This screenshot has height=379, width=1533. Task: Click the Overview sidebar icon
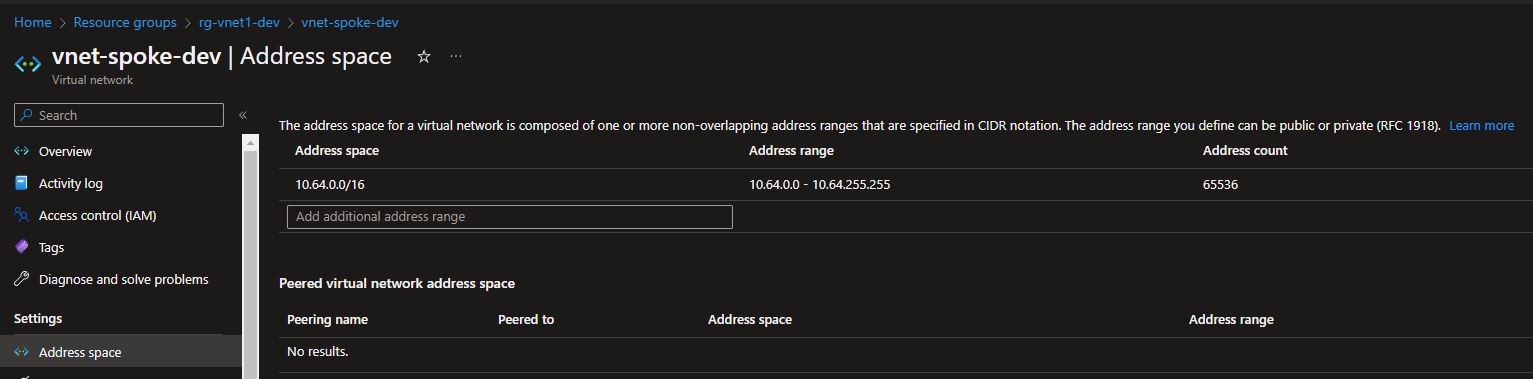(21, 152)
